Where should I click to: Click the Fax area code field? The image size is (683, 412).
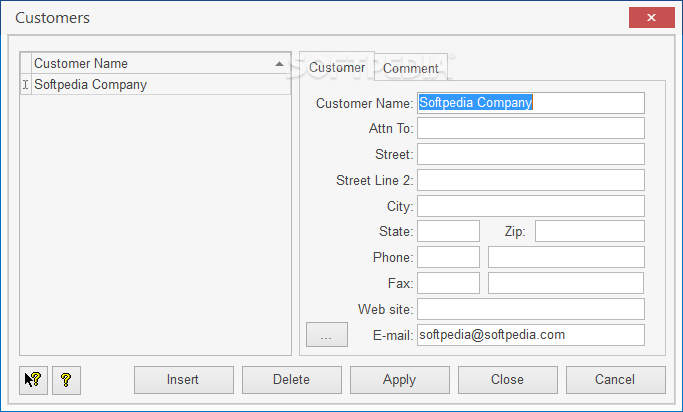[448, 283]
